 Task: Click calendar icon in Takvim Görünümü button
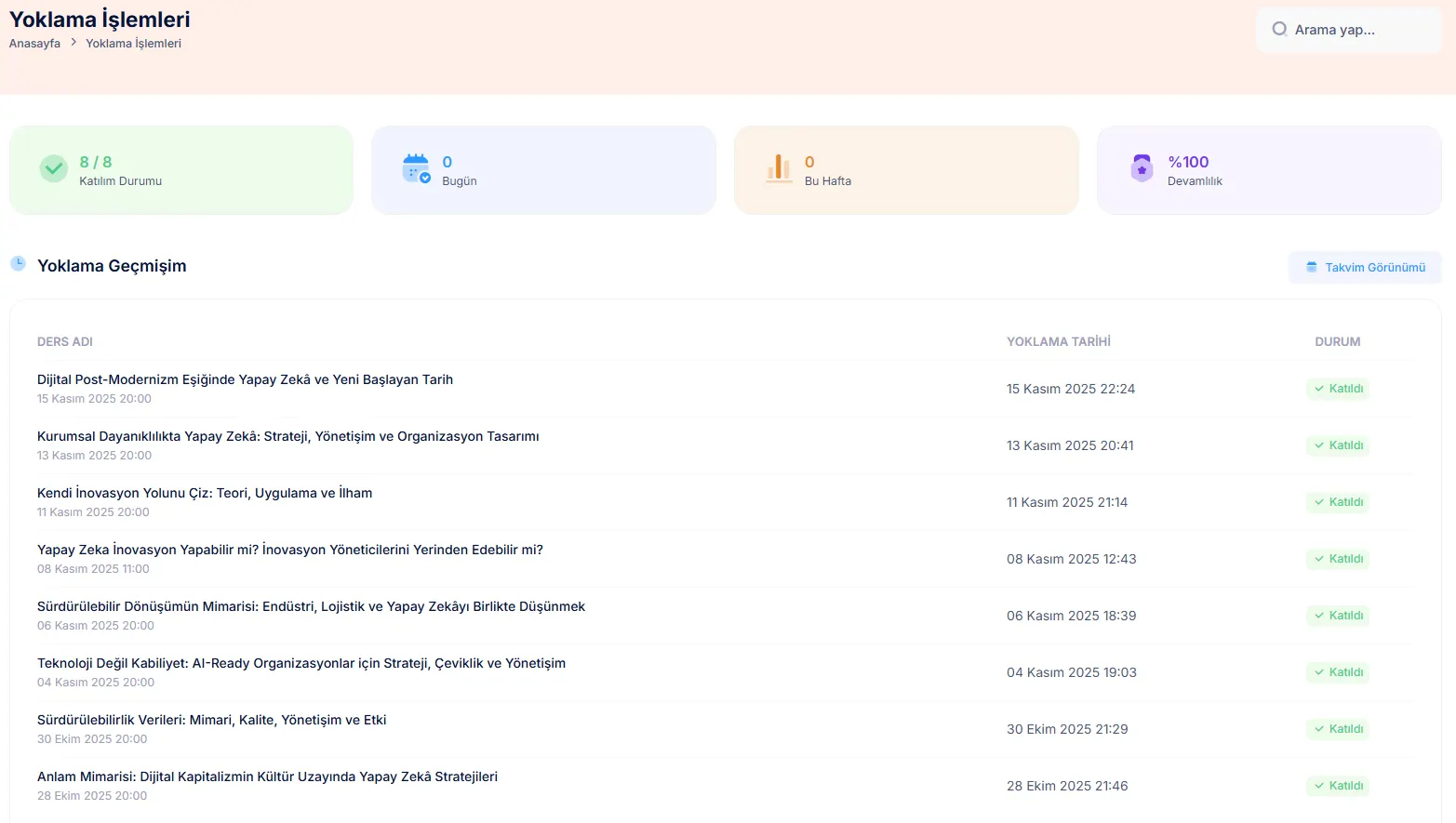tap(1312, 268)
